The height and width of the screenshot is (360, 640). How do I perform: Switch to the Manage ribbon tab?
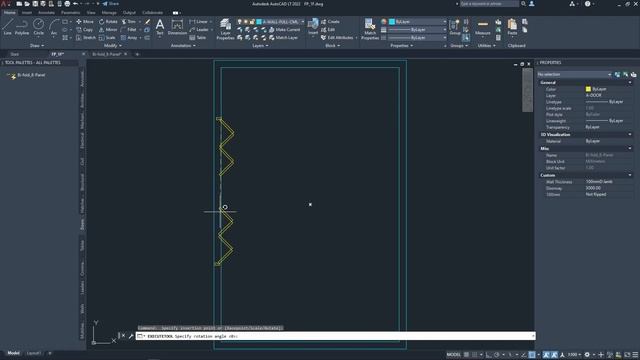tap(109, 13)
